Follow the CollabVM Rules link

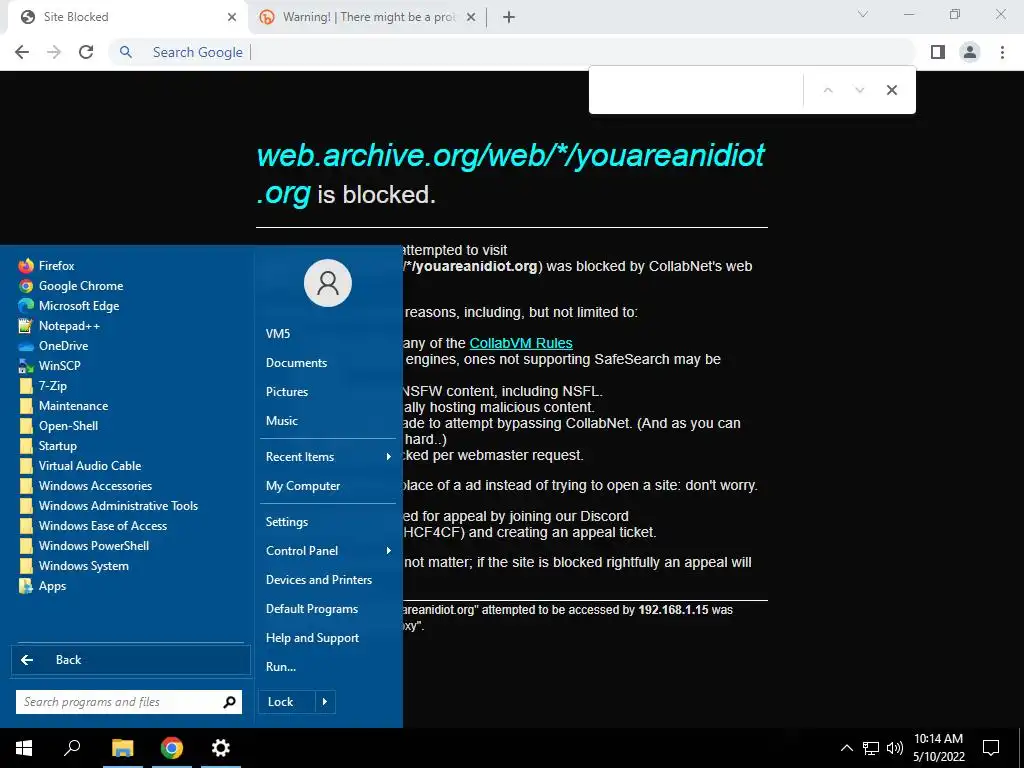click(520, 344)
